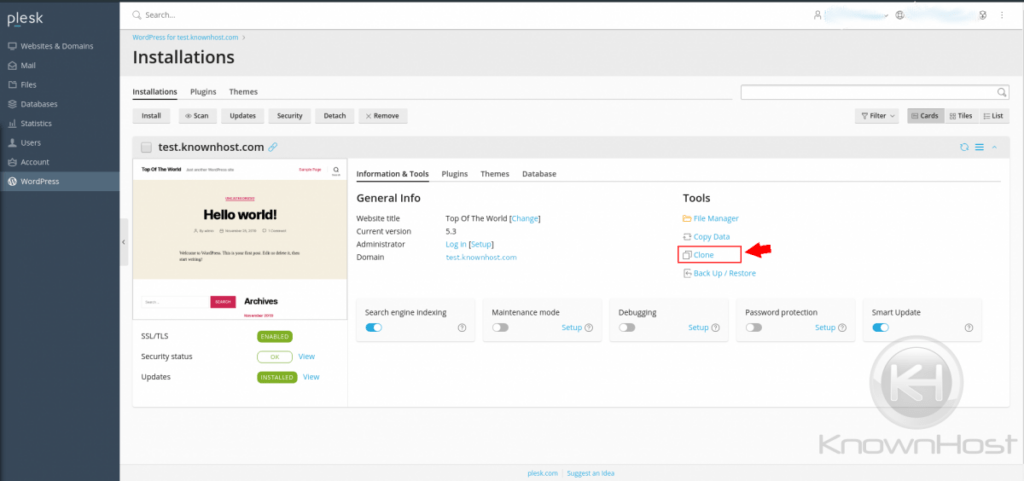The width and height of the screenshot is (1024, 481).
Task: Switch to Tiles view
Action: pos(961,116)
